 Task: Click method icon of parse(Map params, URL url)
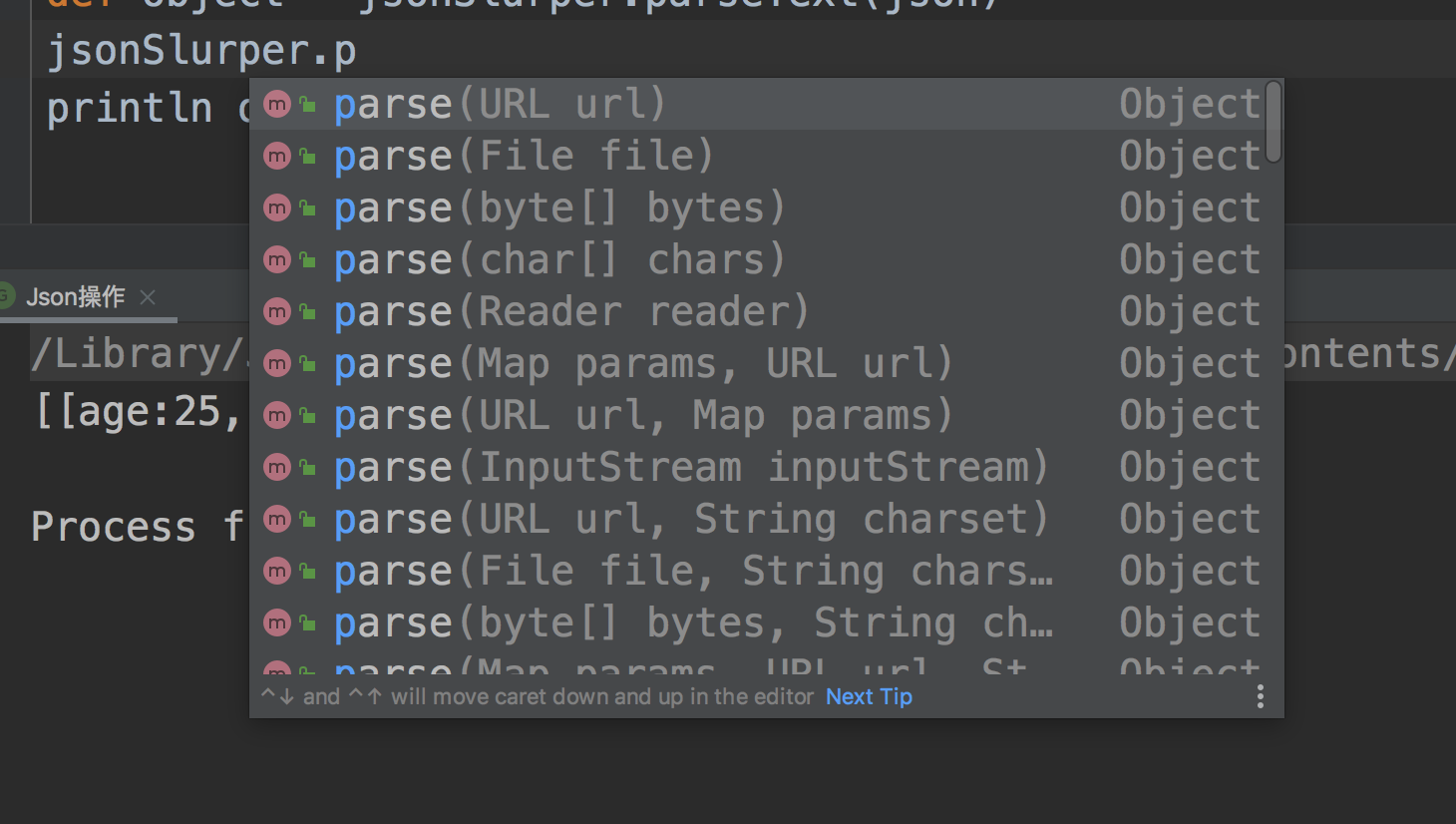[277, 363]
